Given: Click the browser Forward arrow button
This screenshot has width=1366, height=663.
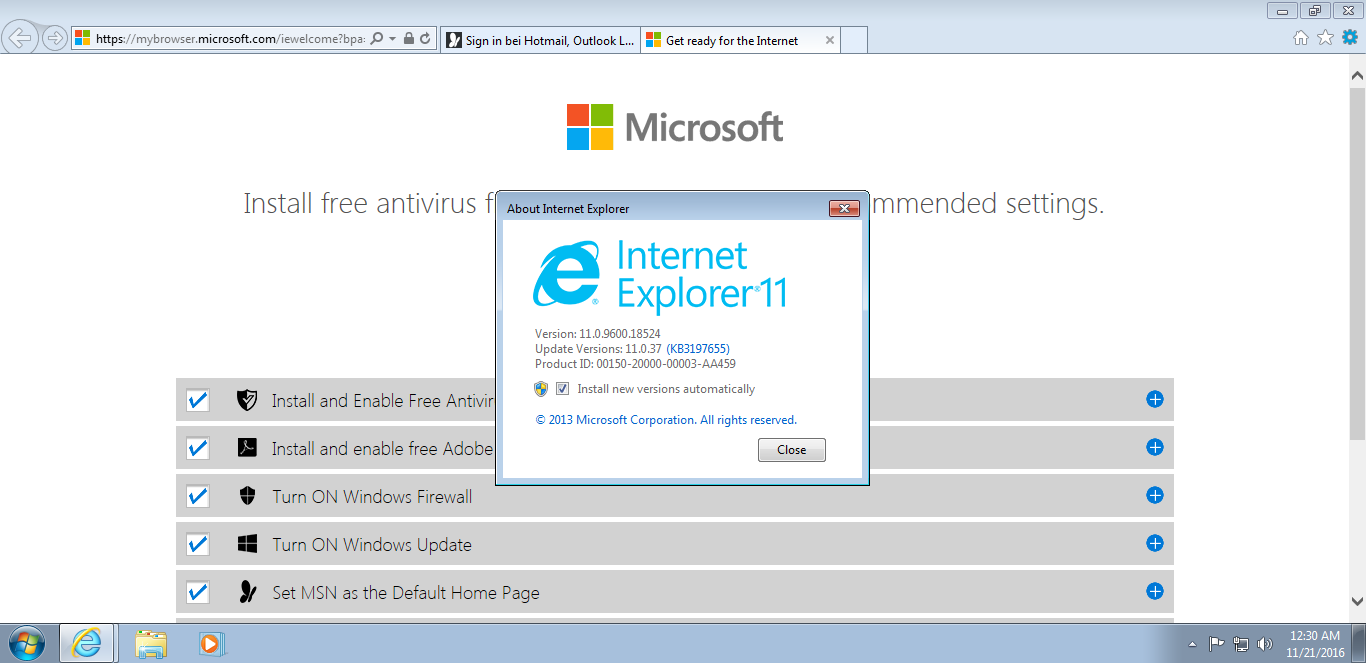Looking at the screenshot, I should point(54,39).
